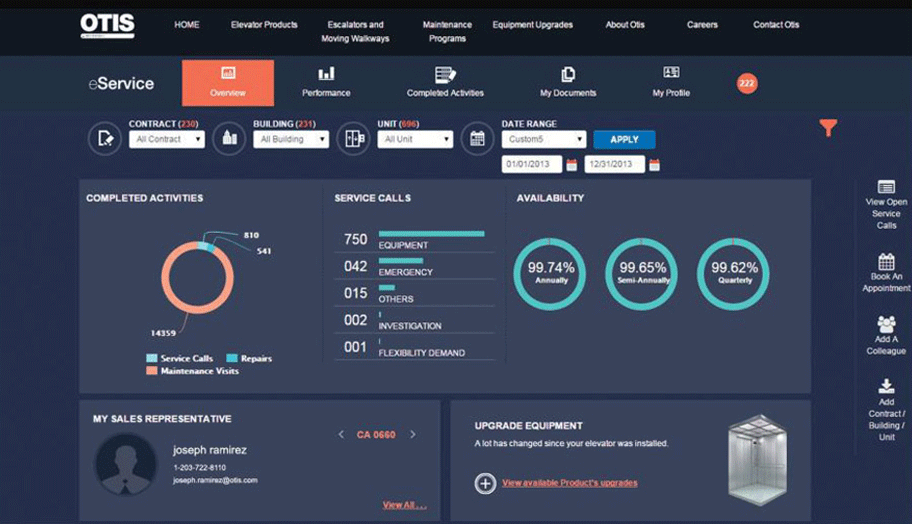Go to previous sales representative contract
This screenshot has height=524, width=912.
pyautogui.click(x=341, y=434)
